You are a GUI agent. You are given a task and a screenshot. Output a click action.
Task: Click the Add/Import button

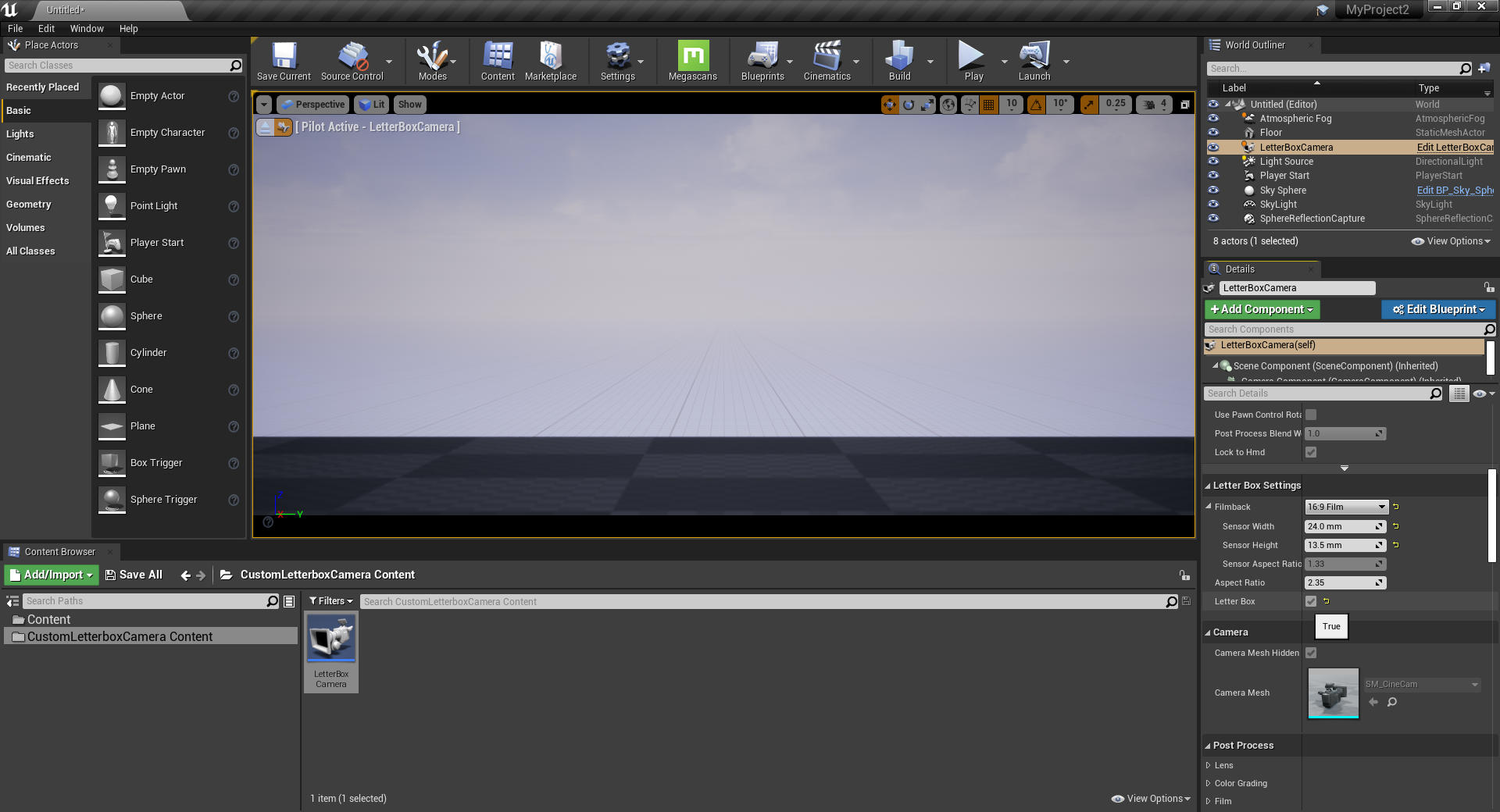(52, 575)
